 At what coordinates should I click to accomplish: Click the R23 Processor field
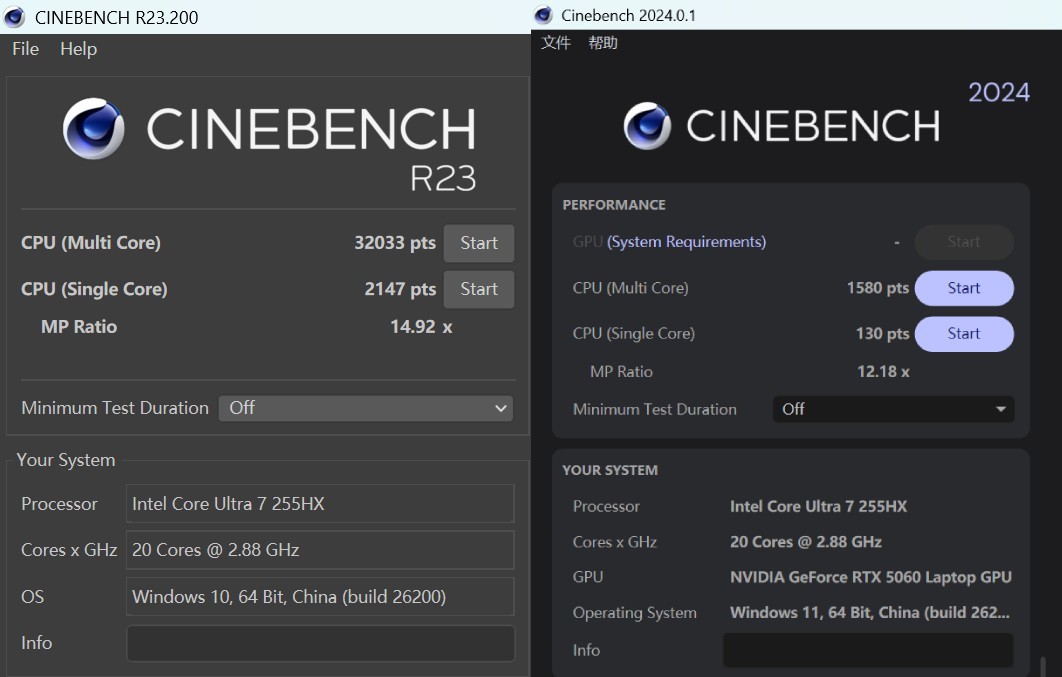point(320,504)
